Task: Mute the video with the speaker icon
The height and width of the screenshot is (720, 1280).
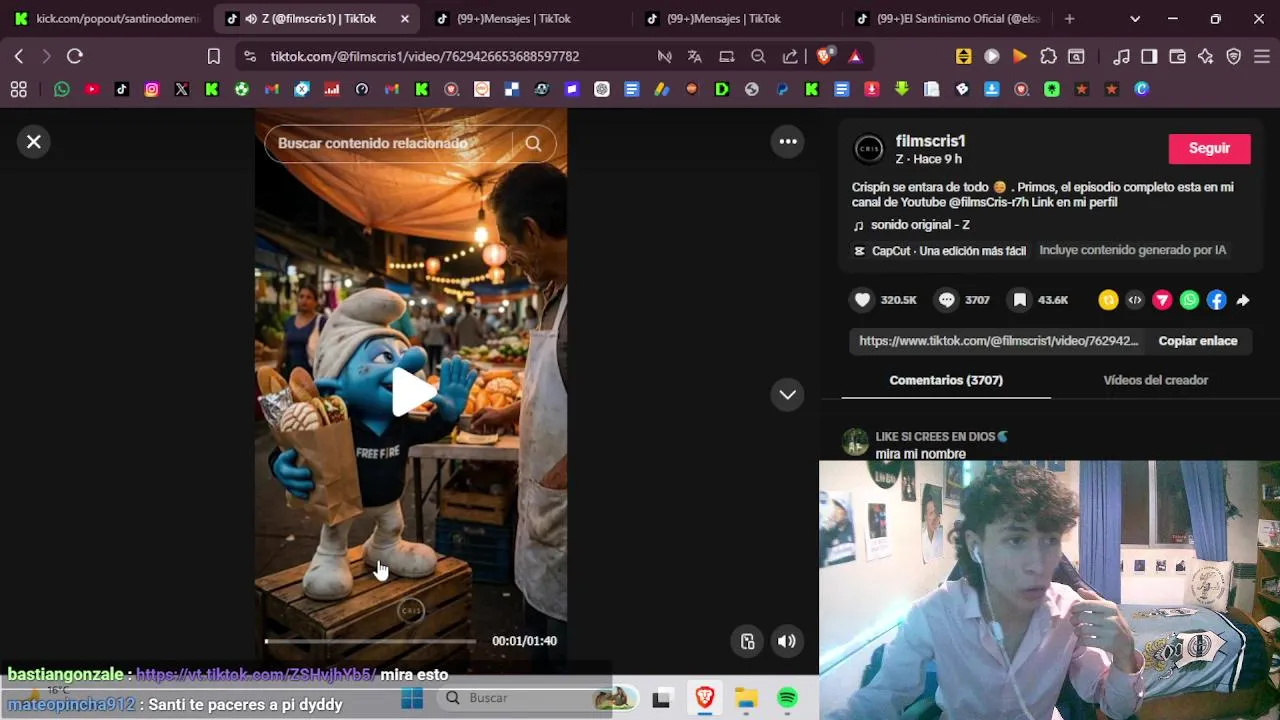Action: 787,642
